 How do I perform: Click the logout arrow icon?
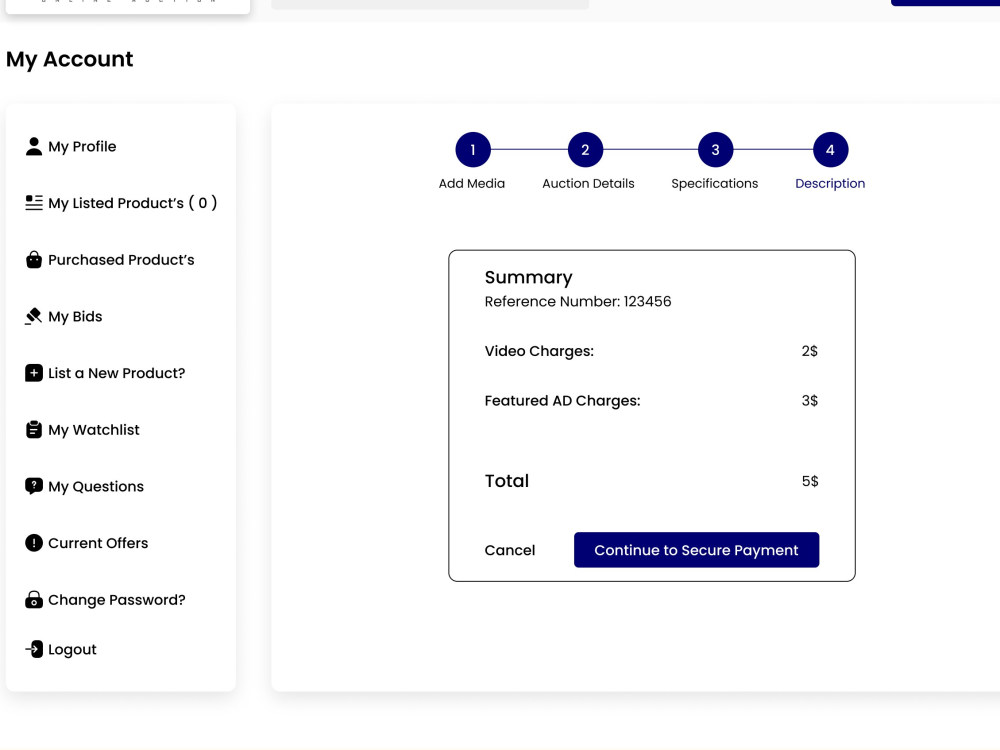pyautogui.click(x=34, y=649)
